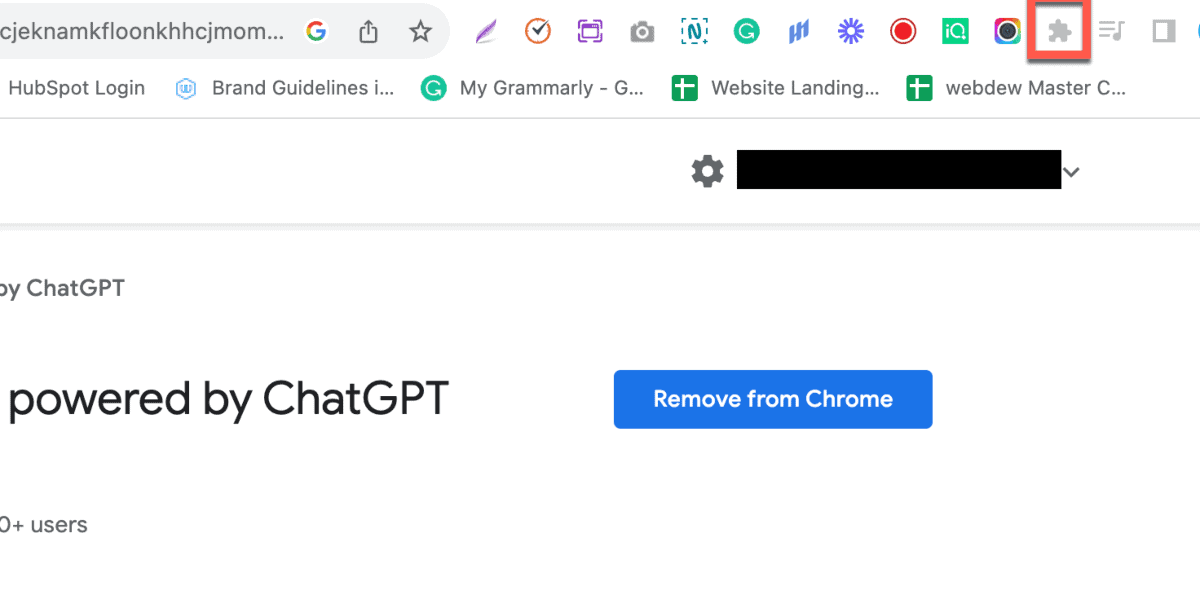Click the dashed N extension icon
Screen dimensions: 1200x608
pyautogui.click(x=694, y=31)
